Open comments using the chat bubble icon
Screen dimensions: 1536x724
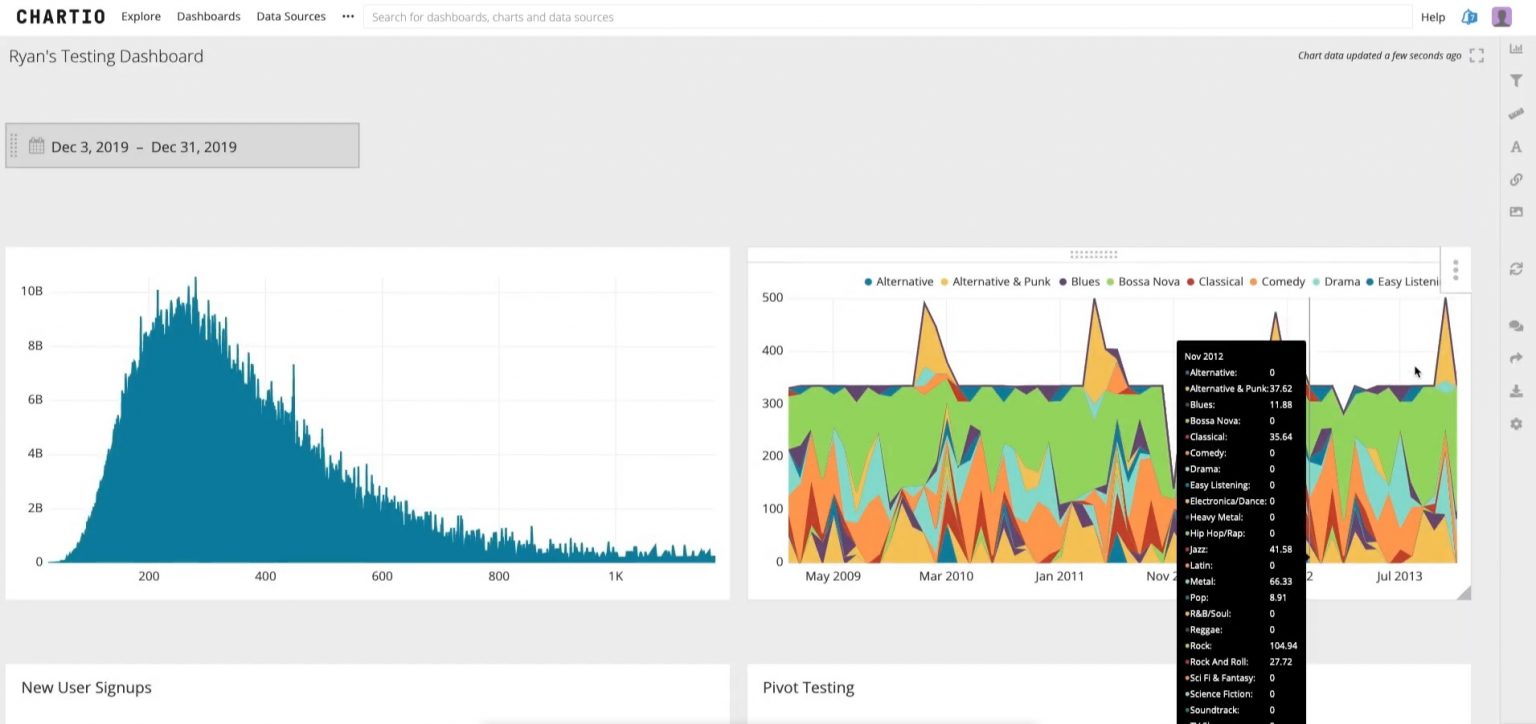pos(1516,326)
